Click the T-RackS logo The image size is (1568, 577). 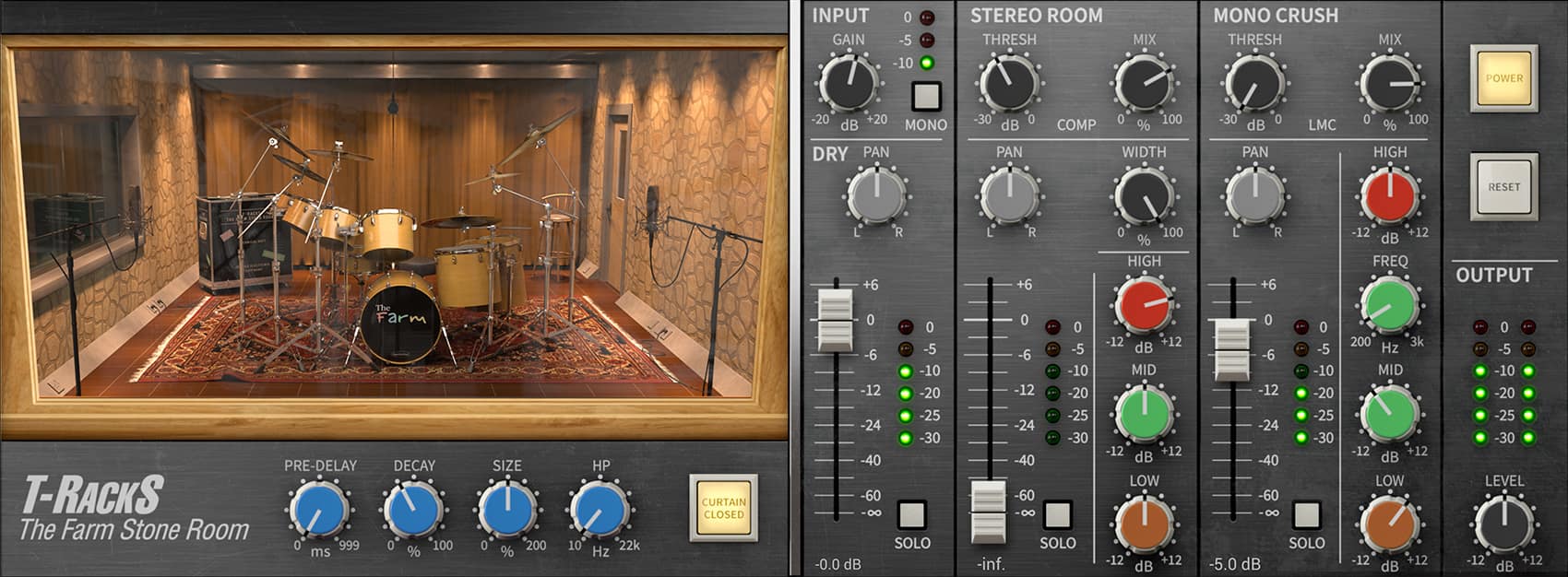(92, 495)
